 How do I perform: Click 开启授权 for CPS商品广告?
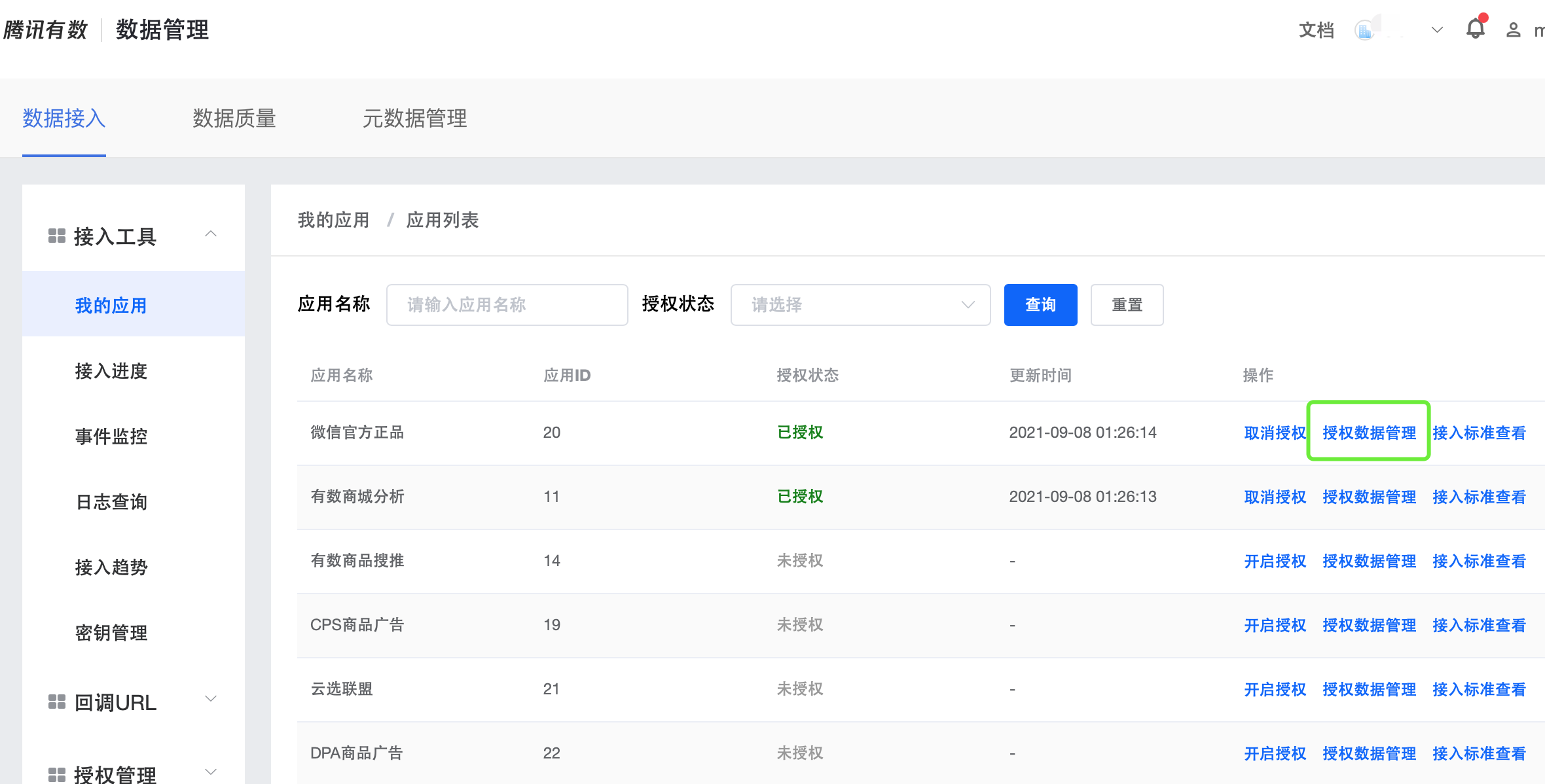point(1275,625)
